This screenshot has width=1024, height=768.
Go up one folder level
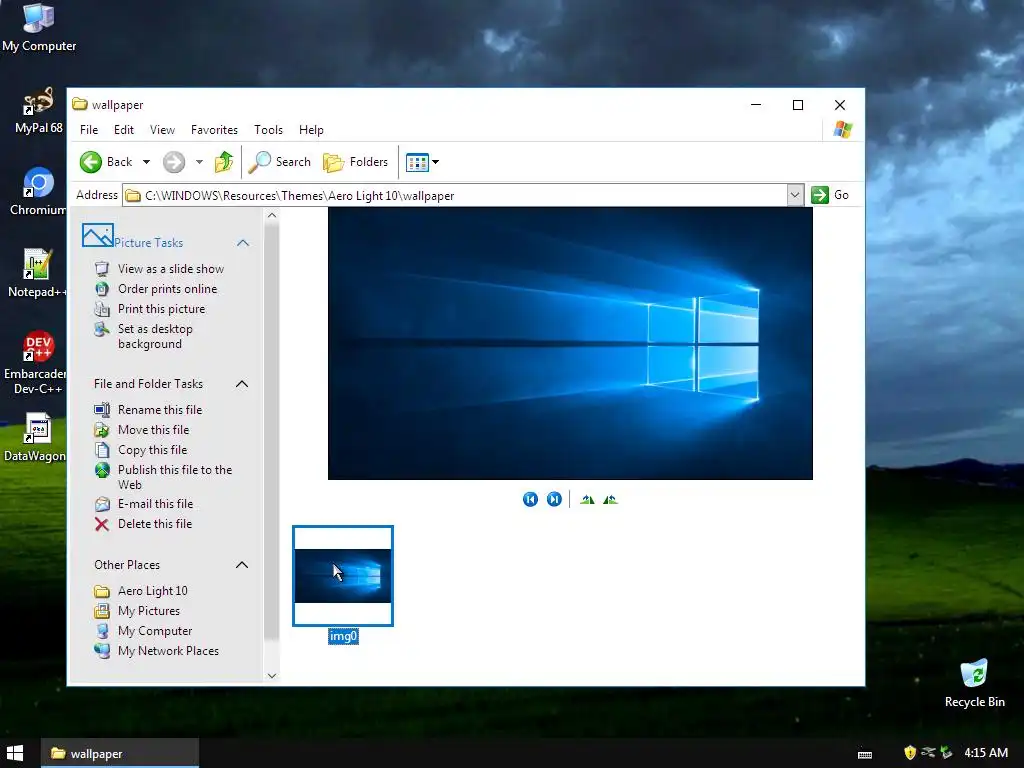tap(223, 162)
